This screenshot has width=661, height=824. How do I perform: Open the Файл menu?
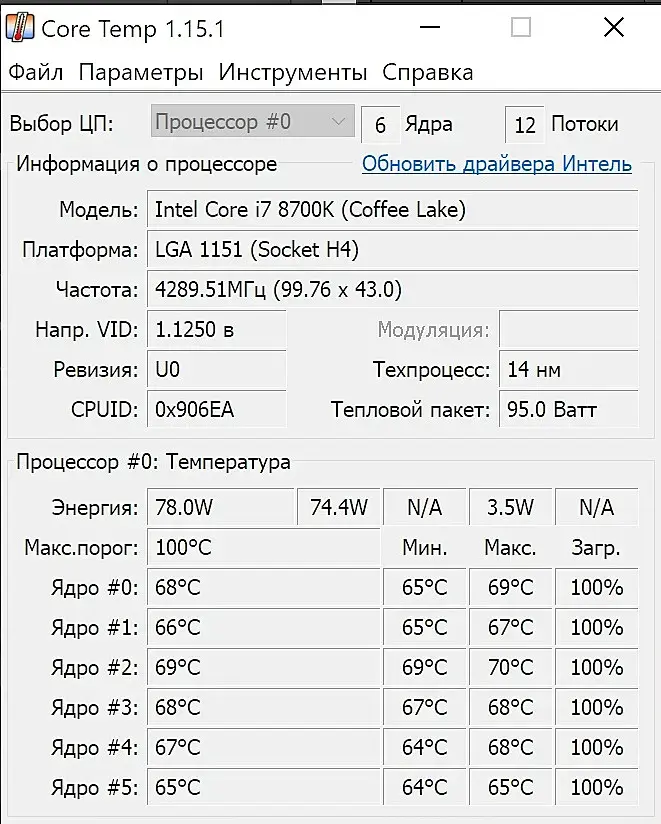(36, 73)
